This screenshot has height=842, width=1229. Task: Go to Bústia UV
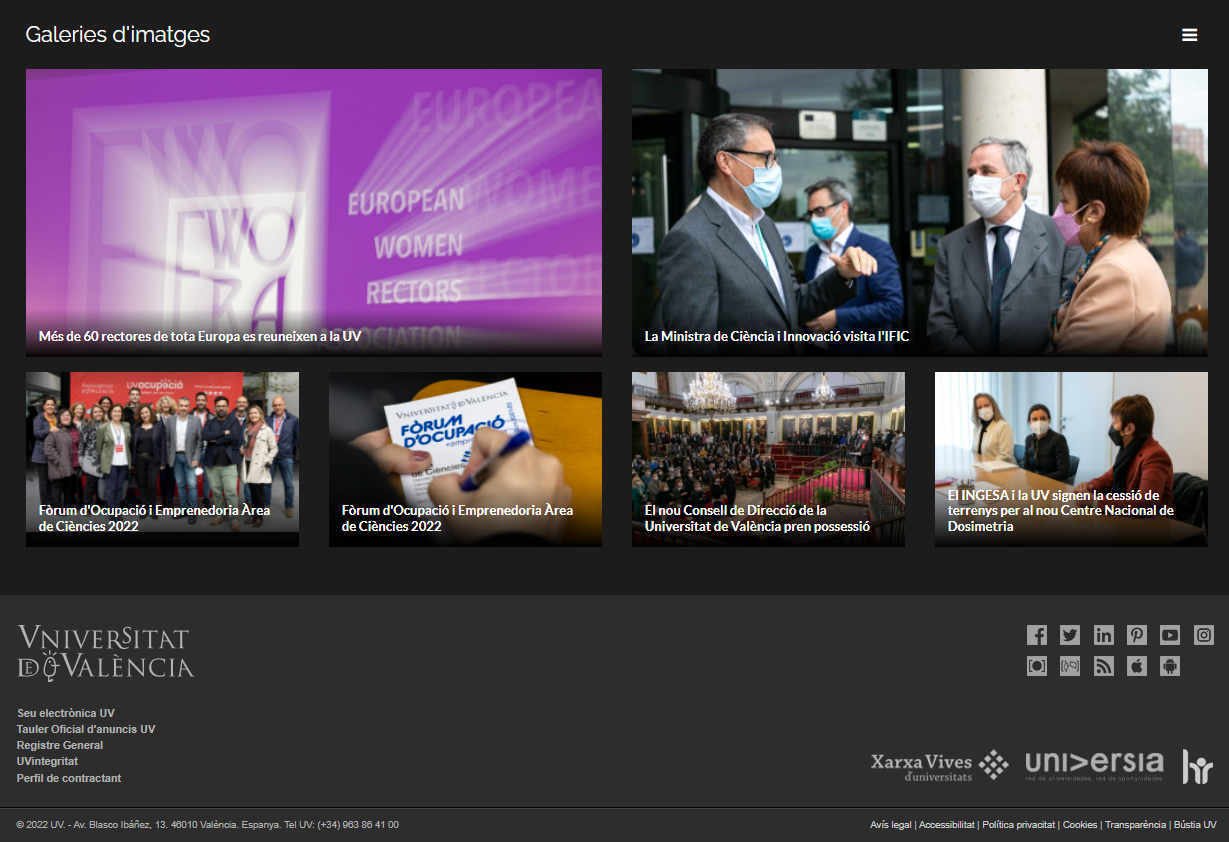pos(1195,825)
